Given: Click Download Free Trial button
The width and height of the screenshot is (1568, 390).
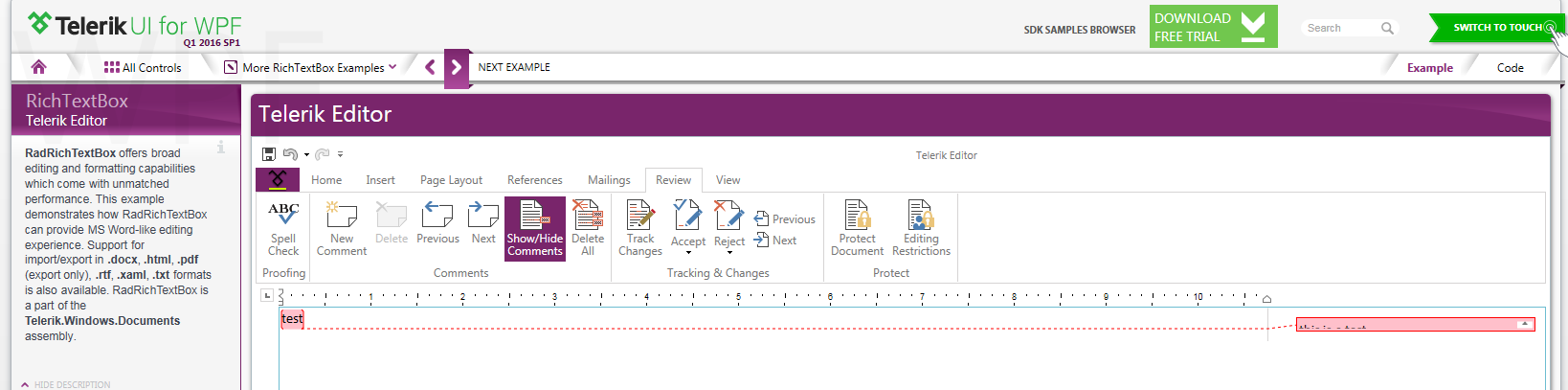Looking at the screenshot, I should point(1213,27).
